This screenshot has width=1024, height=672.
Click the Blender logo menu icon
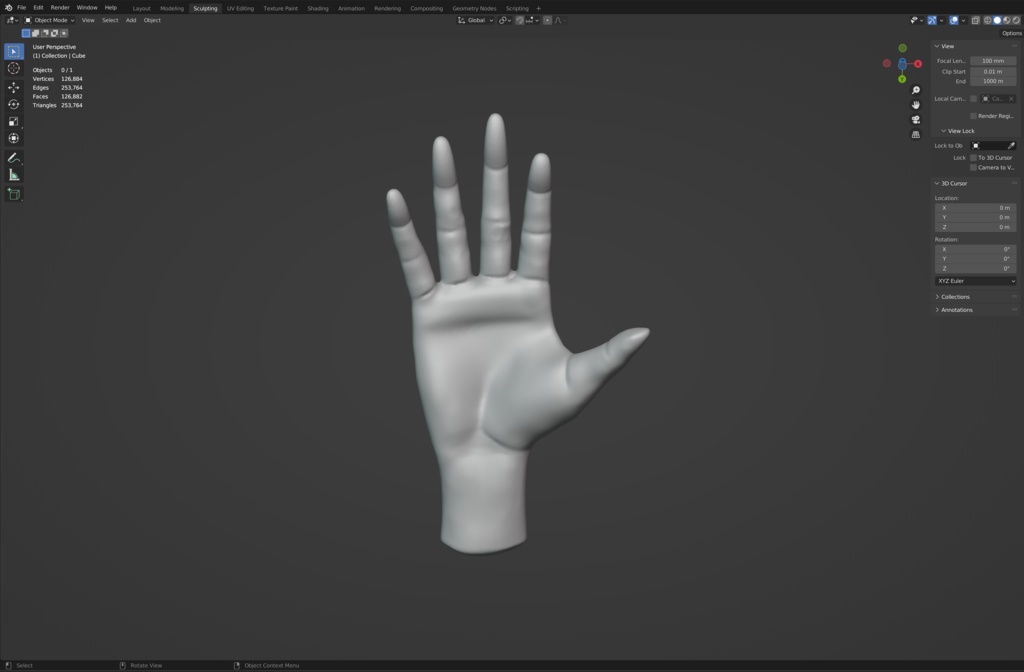pyautogui.click(x=8, y=8)
